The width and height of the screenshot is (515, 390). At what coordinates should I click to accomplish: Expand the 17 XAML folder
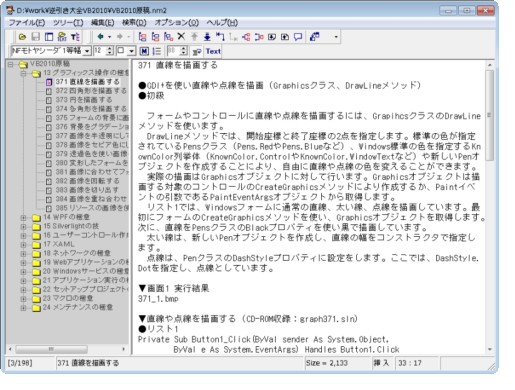[x=23, y=245]
